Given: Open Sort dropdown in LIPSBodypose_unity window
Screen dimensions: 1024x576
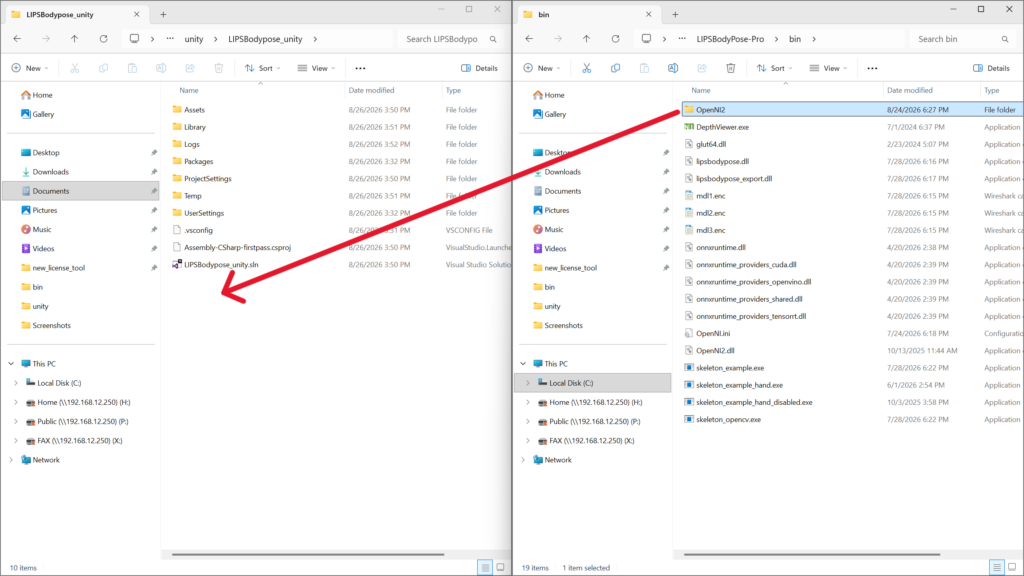Looking at the screenshot, I should pyautogui.click(x=262, y=68).
